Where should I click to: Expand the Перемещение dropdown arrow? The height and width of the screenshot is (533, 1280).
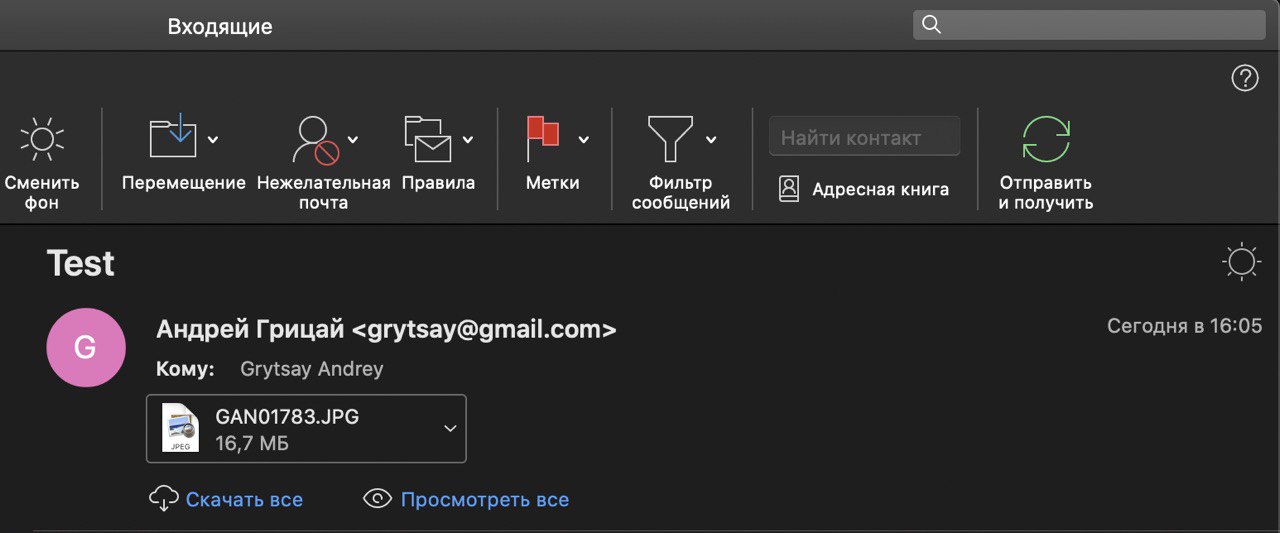213,140
